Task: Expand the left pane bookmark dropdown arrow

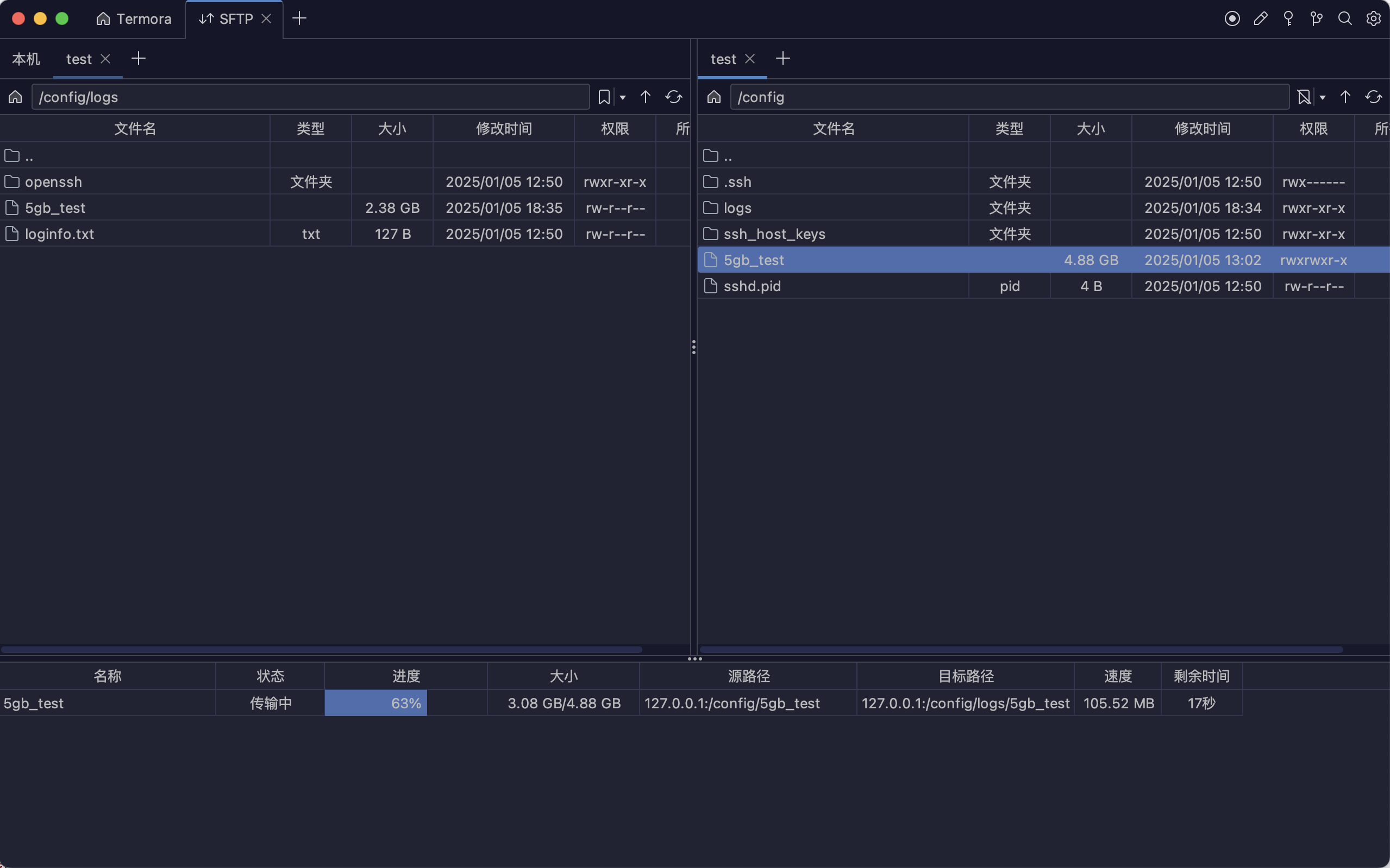Action: 623,98
